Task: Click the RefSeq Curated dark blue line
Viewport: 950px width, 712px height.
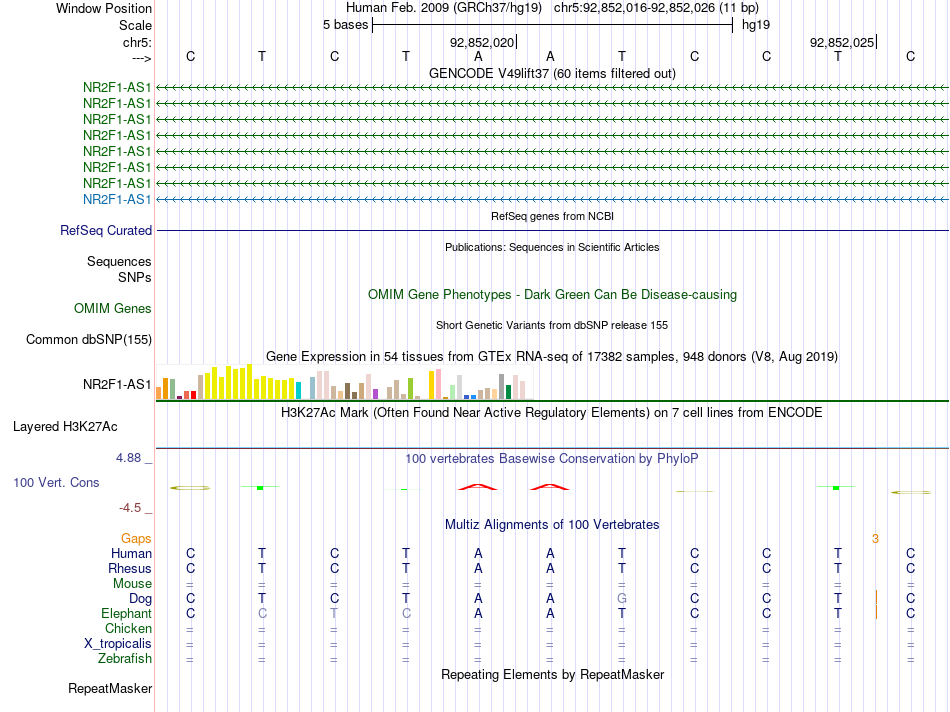Action: (x=552, y=230)
